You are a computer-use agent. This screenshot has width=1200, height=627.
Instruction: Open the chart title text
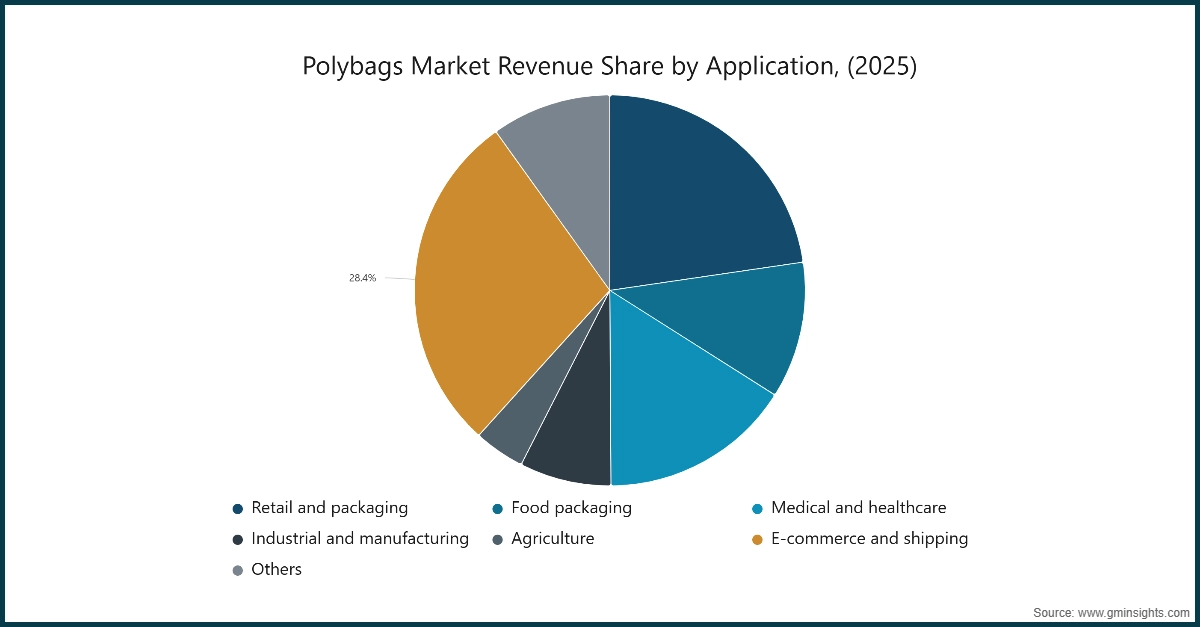[609, 66]
